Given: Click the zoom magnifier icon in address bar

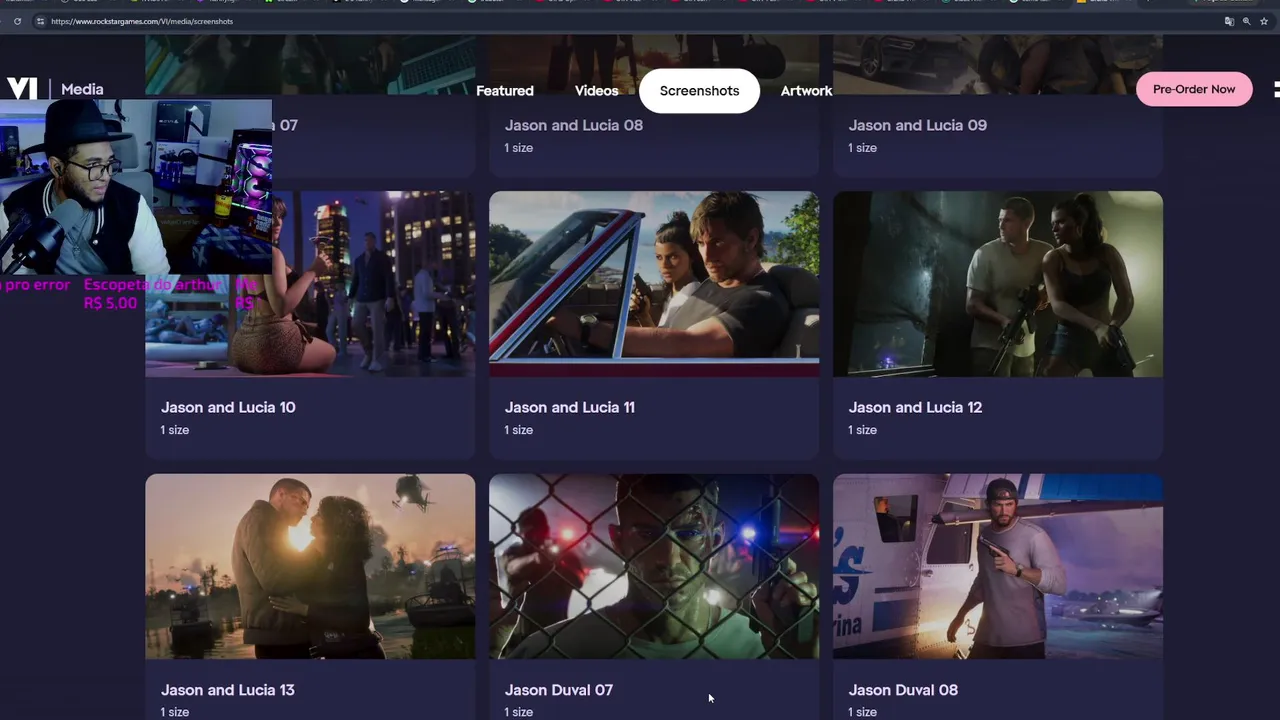Looking at the screenshot, I should (1247, 21).
